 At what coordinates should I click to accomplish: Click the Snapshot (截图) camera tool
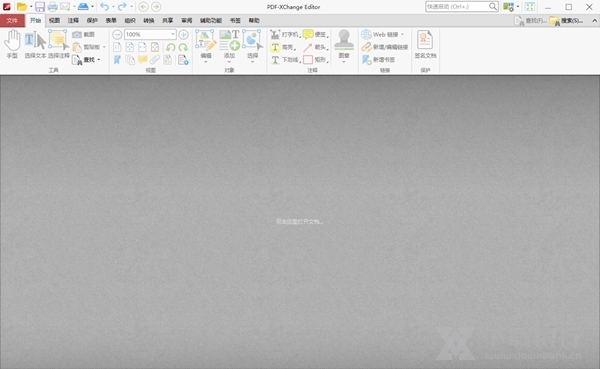click(83, 34)
